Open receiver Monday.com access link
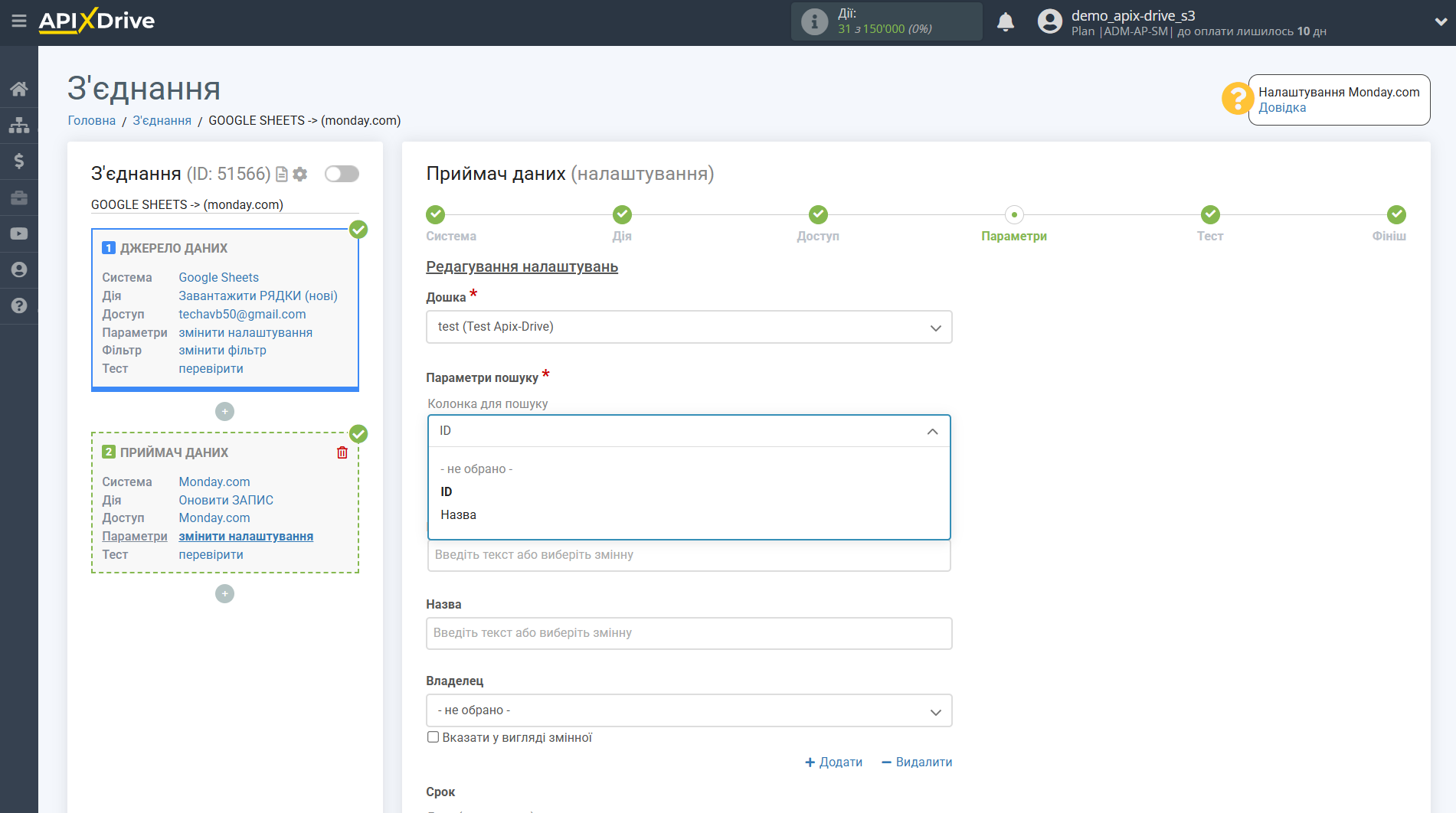Image resolution: width=1456 pixels, height=813 pixels. coord(214,518)
